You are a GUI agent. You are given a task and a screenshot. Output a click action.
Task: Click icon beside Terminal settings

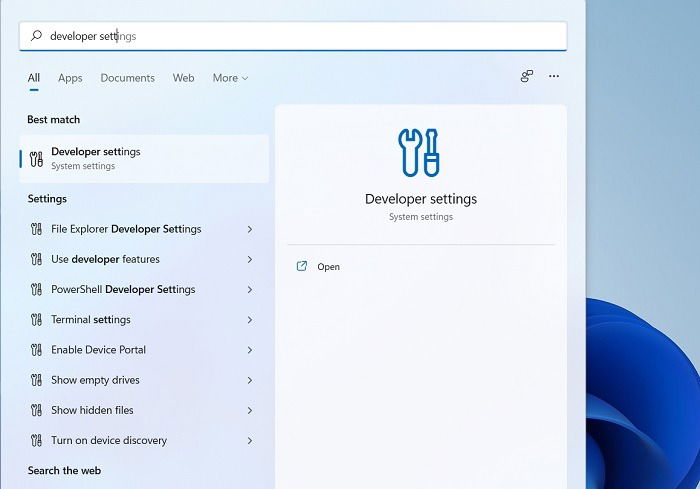tap(37, 320)
